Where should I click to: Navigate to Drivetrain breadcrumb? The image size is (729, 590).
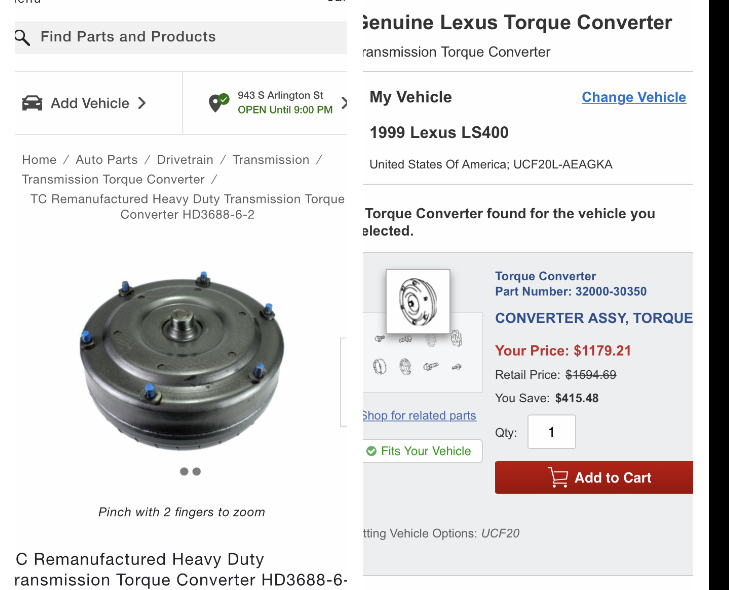(185, 159)
